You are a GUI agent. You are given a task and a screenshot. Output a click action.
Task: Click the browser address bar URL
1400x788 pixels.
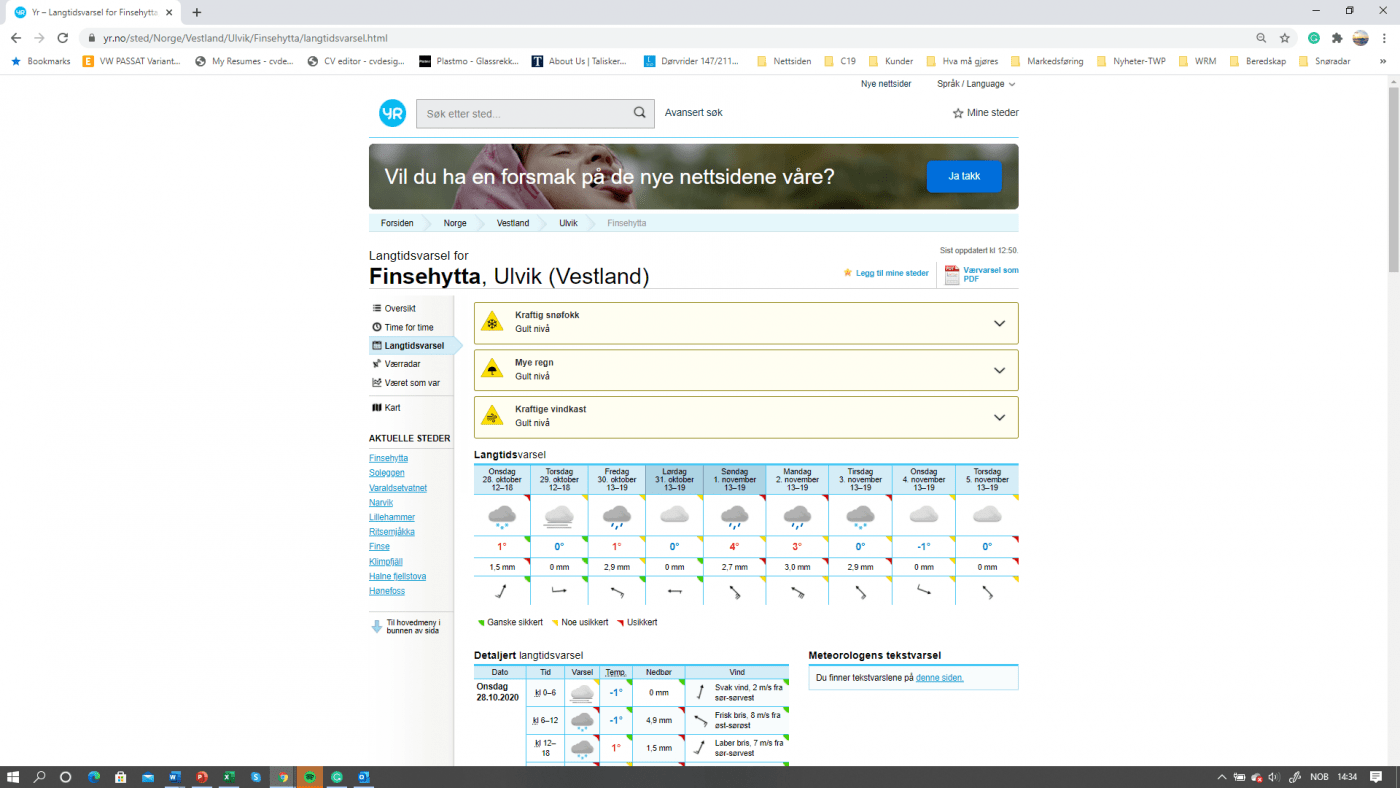[245, 38]
